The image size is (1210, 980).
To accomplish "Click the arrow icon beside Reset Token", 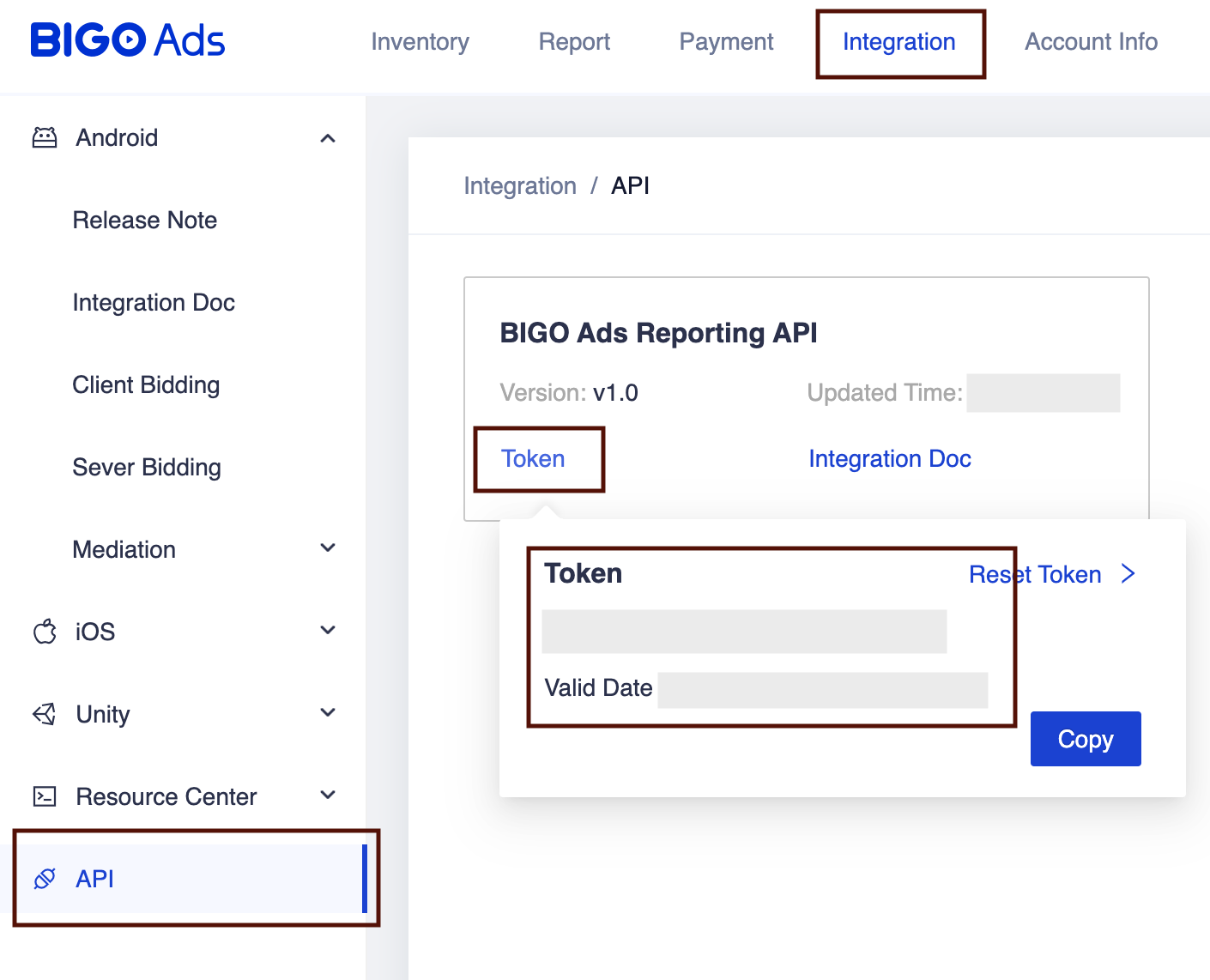I will pos(1128,574).
